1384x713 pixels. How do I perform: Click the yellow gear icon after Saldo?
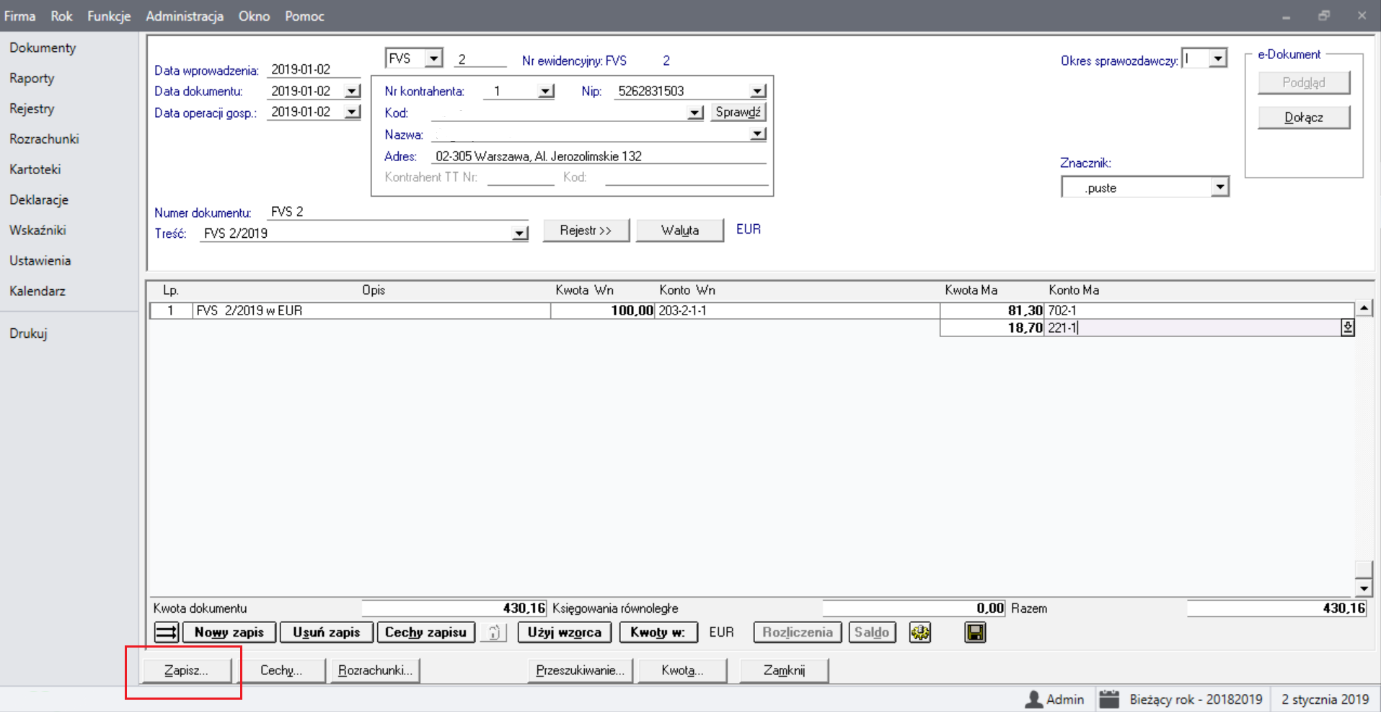(920, 633)
